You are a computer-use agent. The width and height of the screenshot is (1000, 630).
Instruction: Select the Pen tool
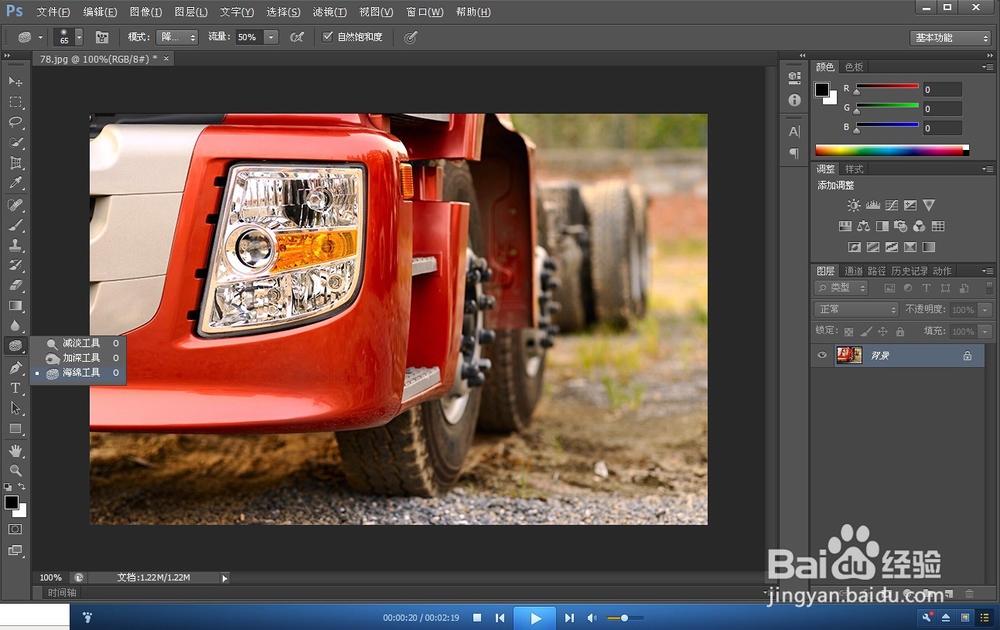coord(15,368)
